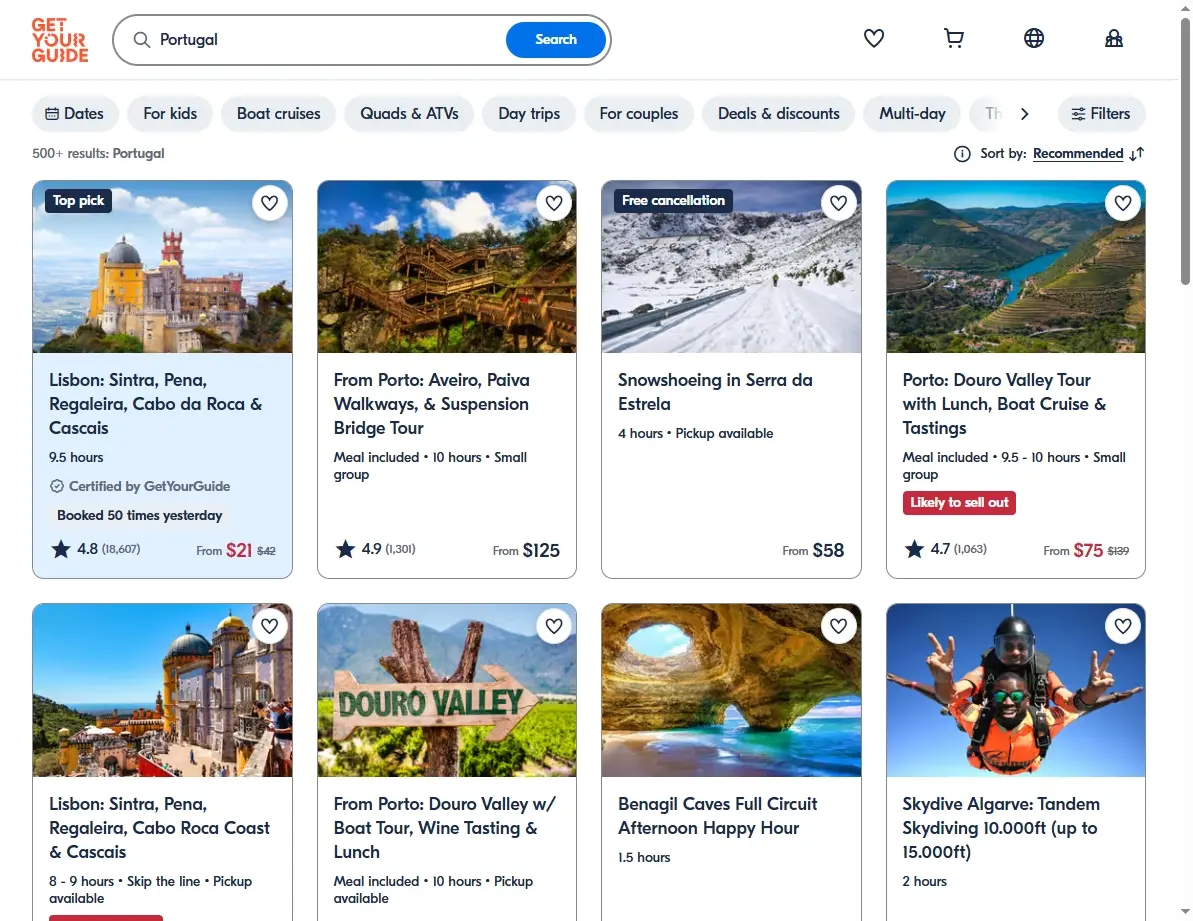The height and width of the screenshot is (921, 1193).
Task: Click the Free cancellation badge
Action: pyautogui.click(x=673, y=201)
